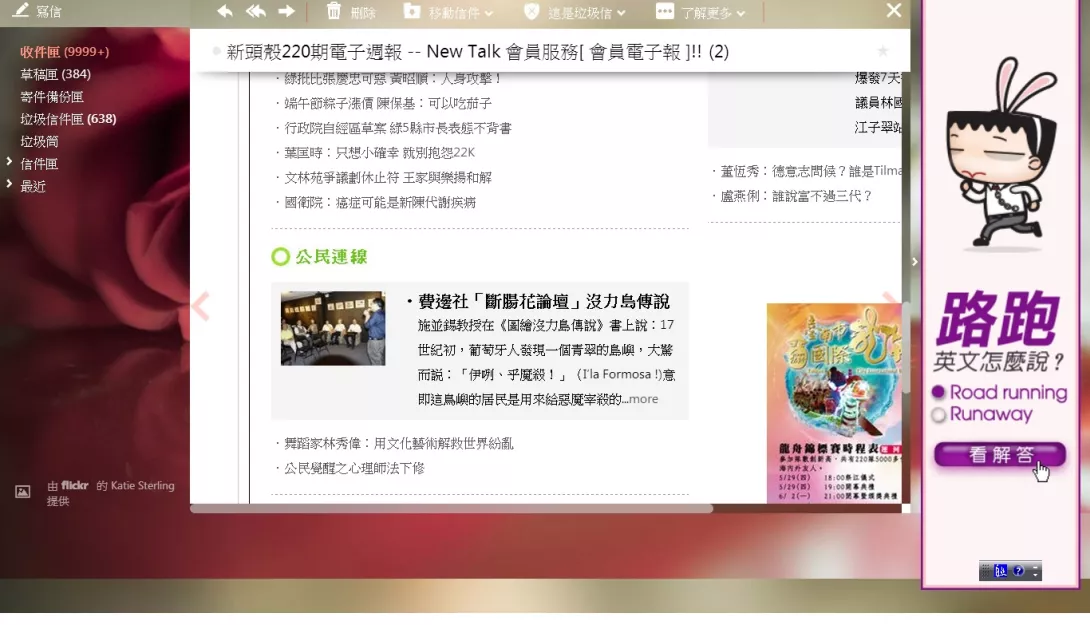Open 文林苑爭議劃休止符 王家與樂揚和解

pos(388,178)
